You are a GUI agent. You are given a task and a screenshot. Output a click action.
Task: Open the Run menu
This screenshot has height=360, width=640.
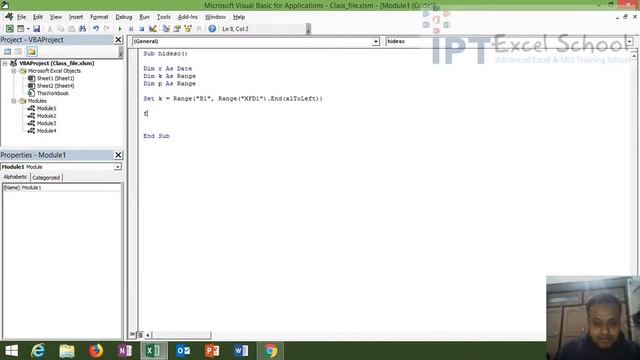(144, 17)
